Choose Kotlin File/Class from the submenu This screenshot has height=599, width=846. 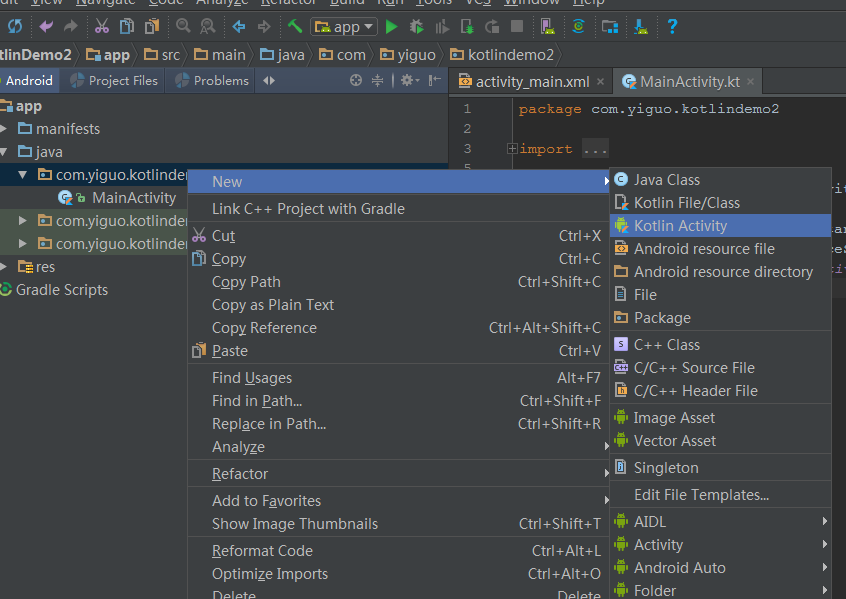[x=720, y=203]
